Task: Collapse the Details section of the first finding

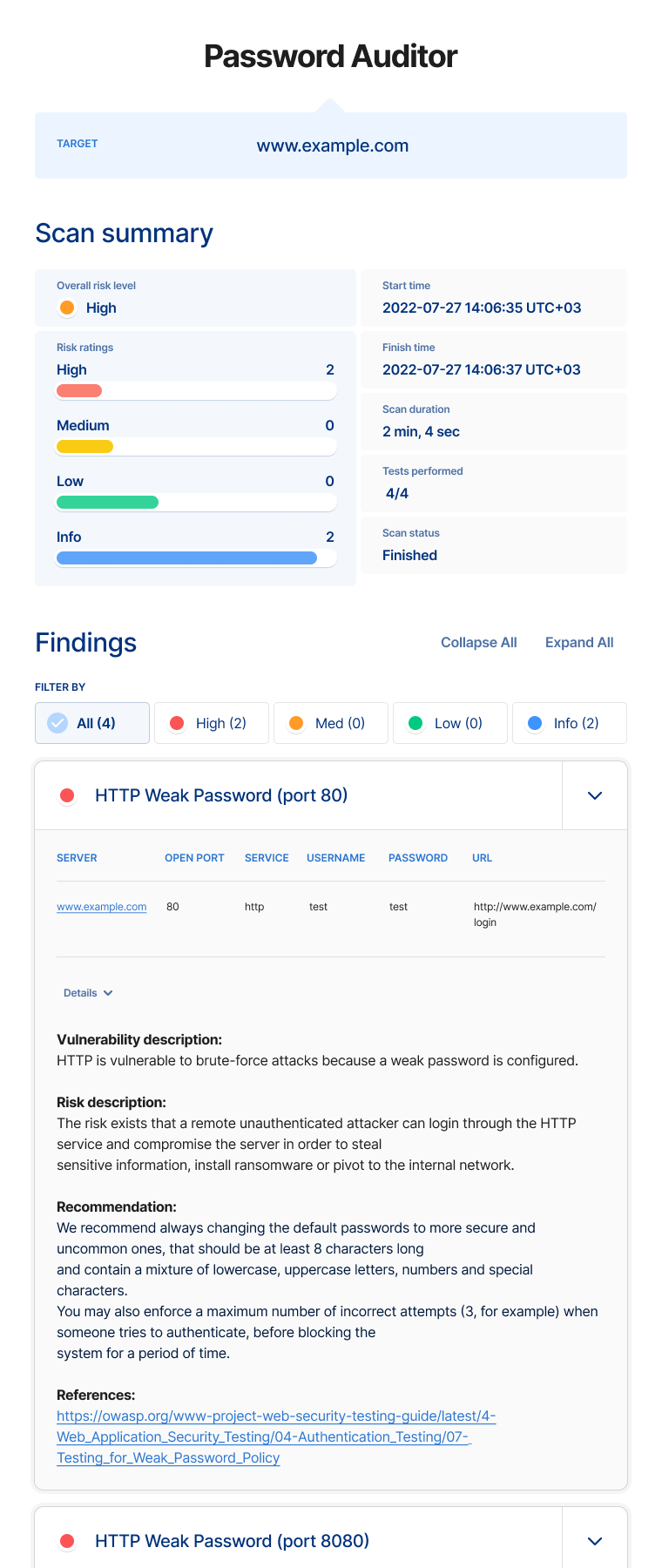Action: pyautogui.click(x=86, y=992)
